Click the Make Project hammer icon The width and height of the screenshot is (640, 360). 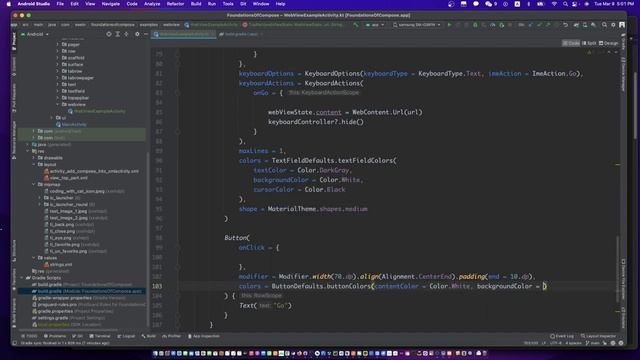coord(356,25)
